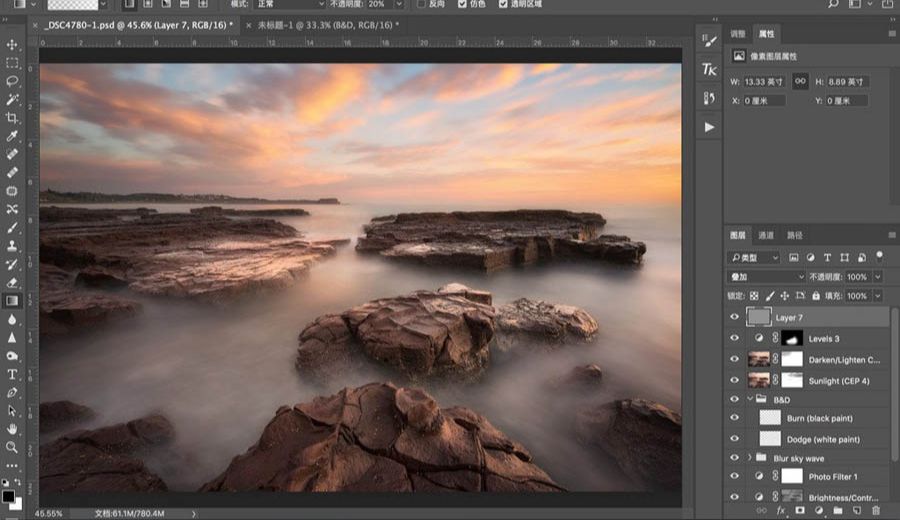The height and width of the screenshot is (520, 900).
Task: Open the Brush Settings panel icon
Action: click(x=709, y=41)
